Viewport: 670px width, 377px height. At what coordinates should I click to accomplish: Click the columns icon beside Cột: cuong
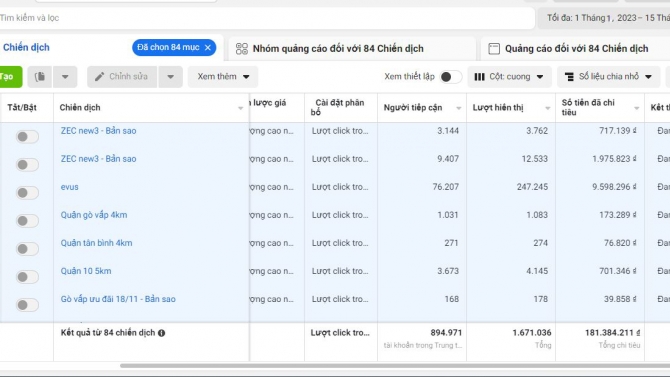click(x=479, y=77)
